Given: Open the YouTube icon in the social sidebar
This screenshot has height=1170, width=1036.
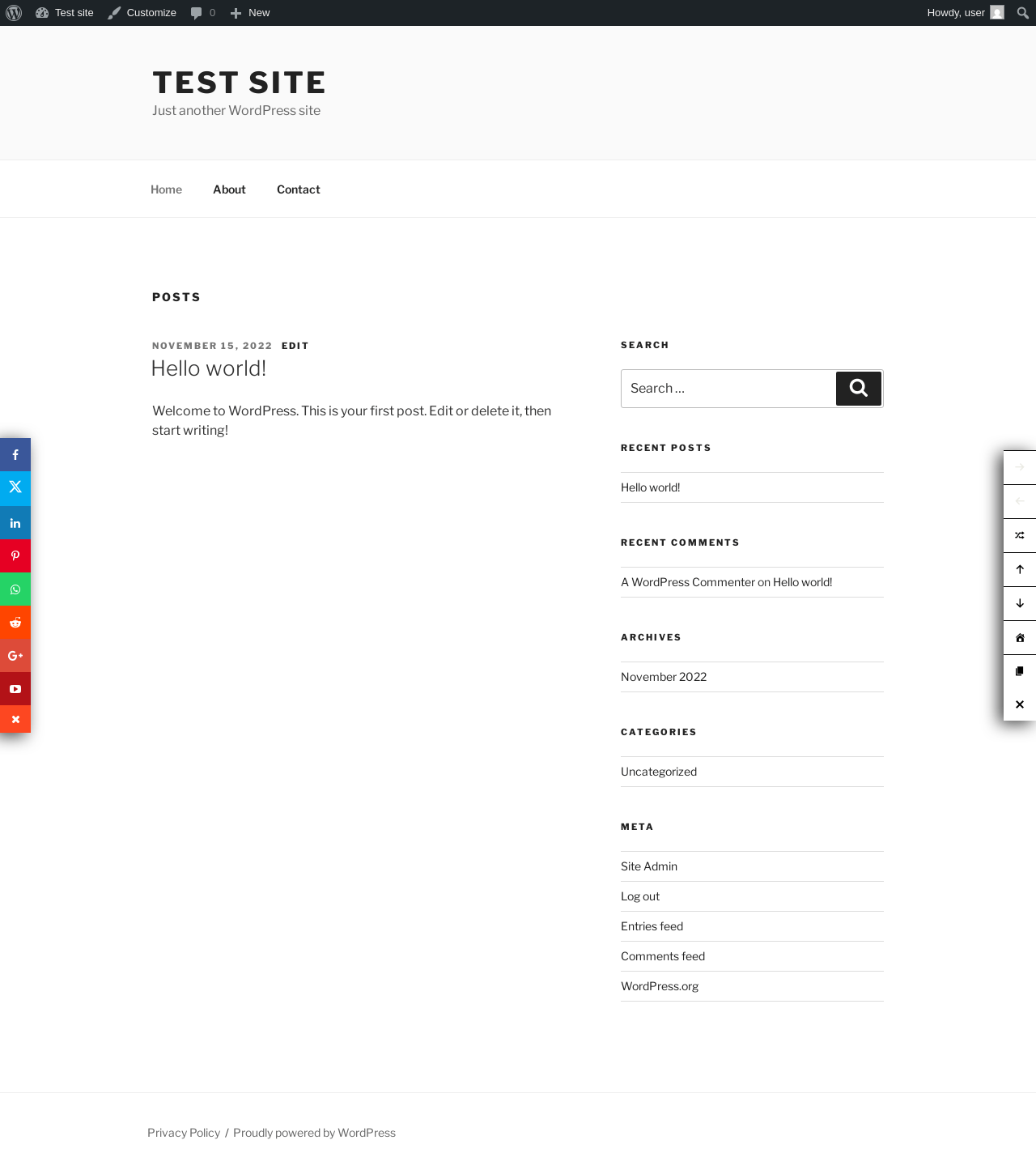Looking at the screenshot, I should click(x=15, y=689).
